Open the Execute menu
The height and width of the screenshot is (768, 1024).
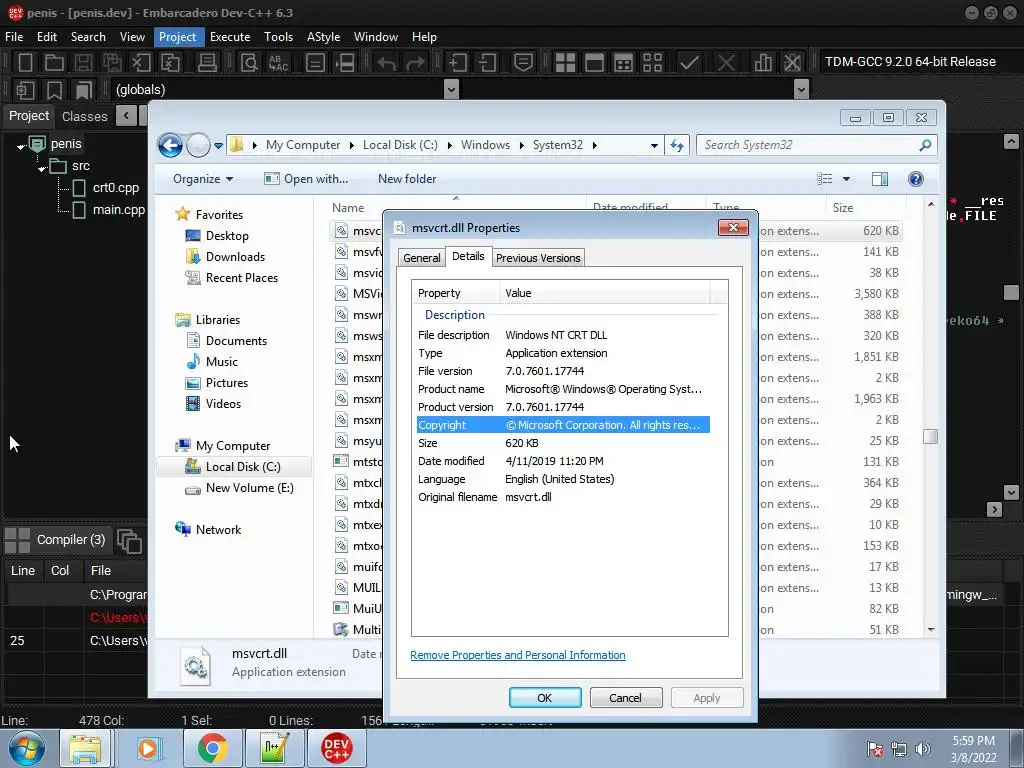230,37
